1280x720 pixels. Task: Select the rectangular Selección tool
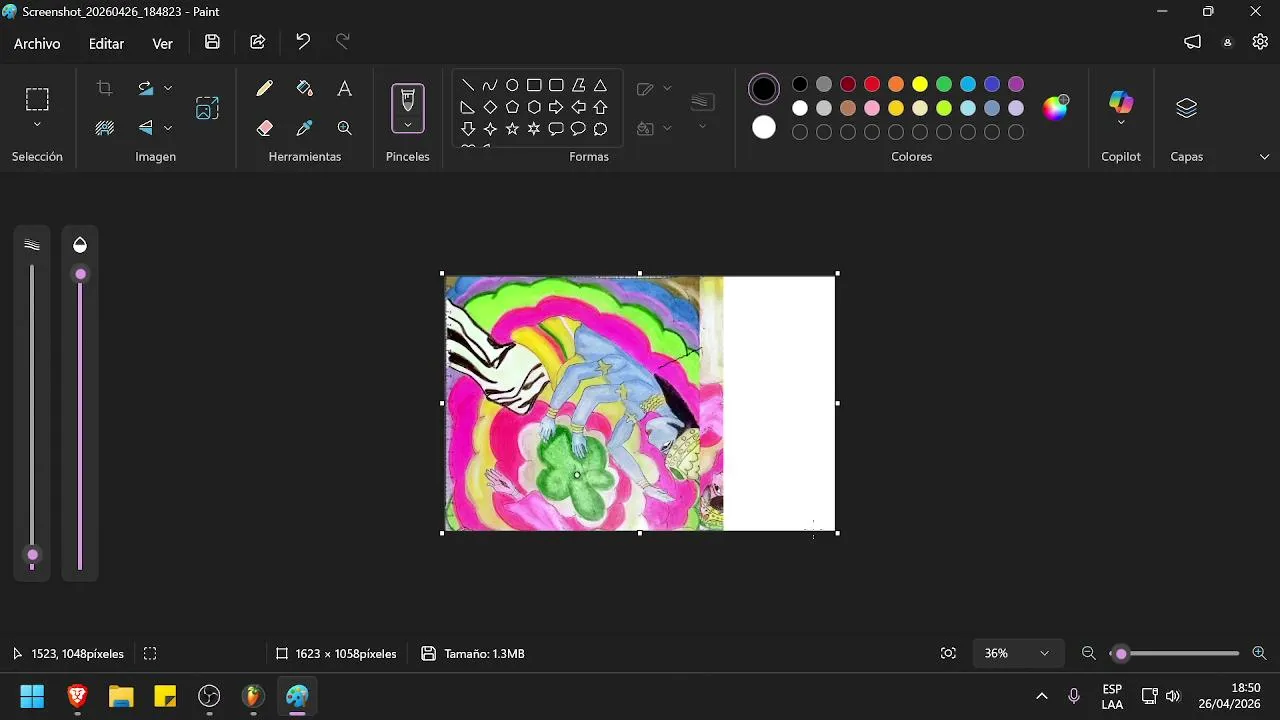coord(37,99)
